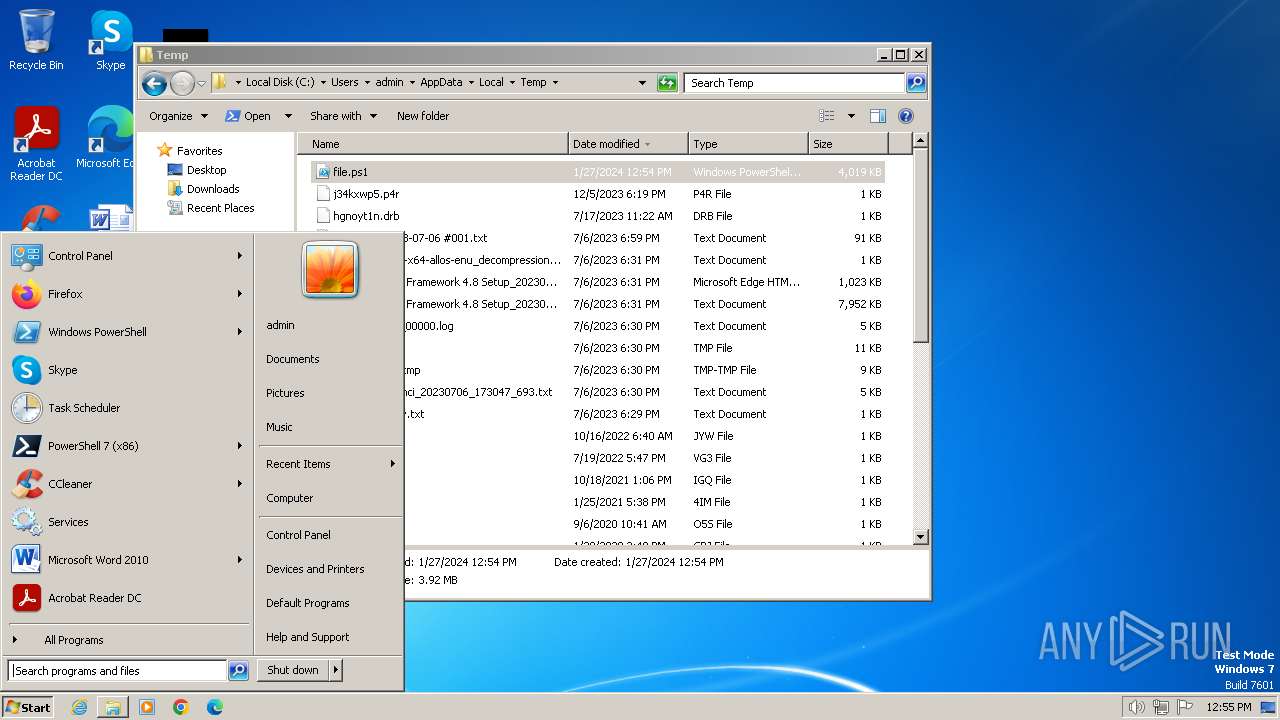Launch Microsoft Word 2010 from Start menu
This screenshot has height=720, width=1280.
click(x=127, y=560)
